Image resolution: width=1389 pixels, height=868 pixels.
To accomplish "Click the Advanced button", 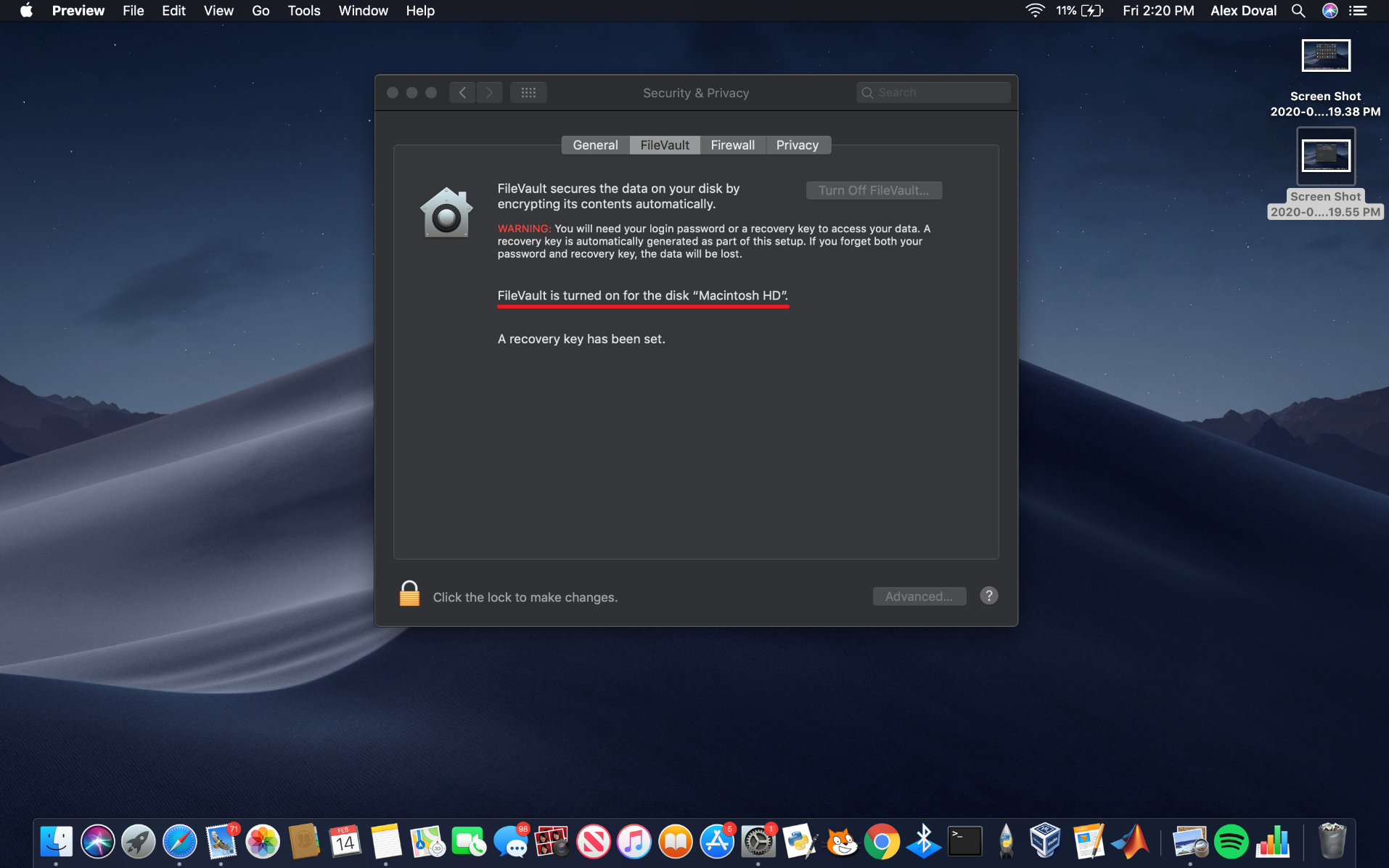I will pos(919,597).
